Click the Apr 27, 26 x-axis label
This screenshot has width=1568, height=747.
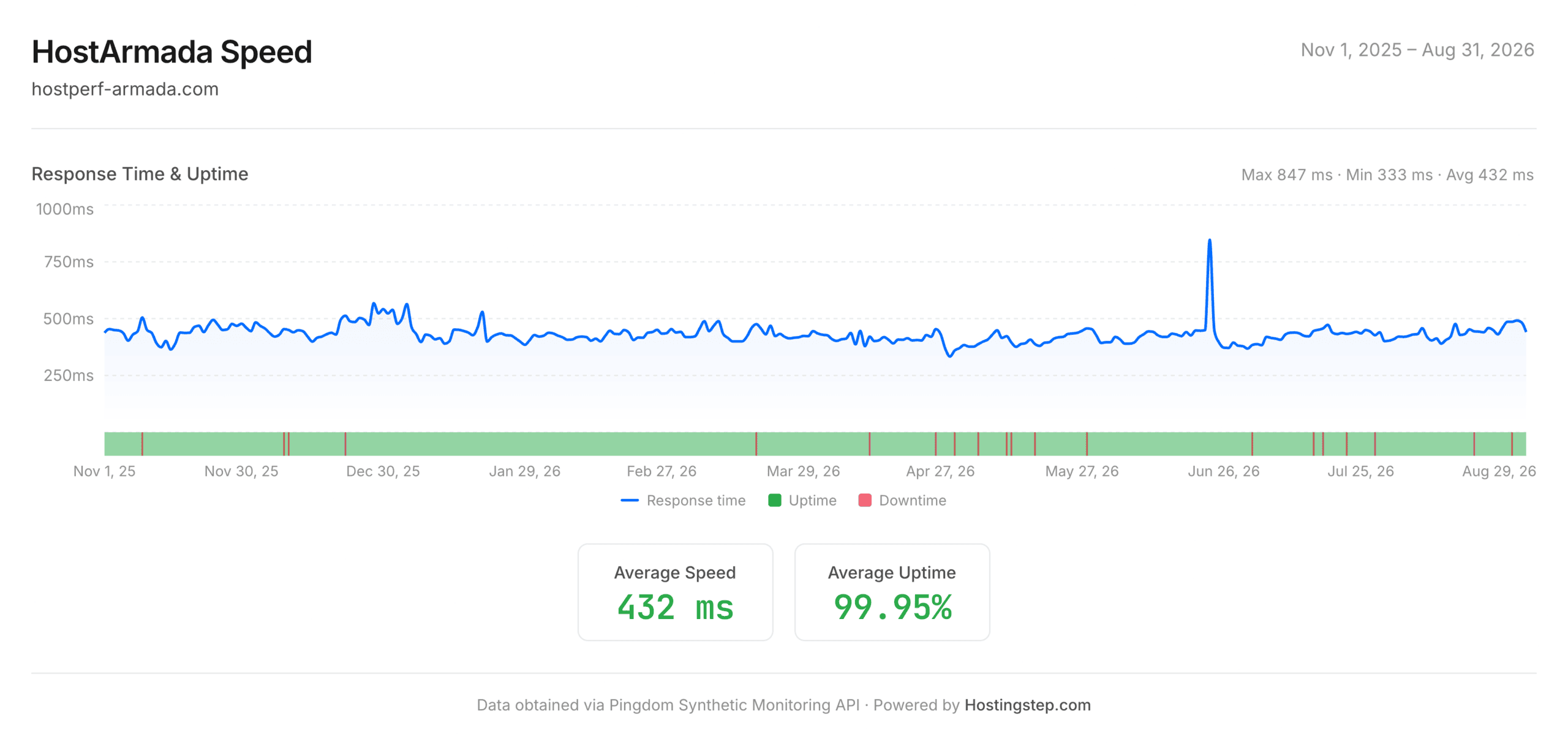point(940,471)
